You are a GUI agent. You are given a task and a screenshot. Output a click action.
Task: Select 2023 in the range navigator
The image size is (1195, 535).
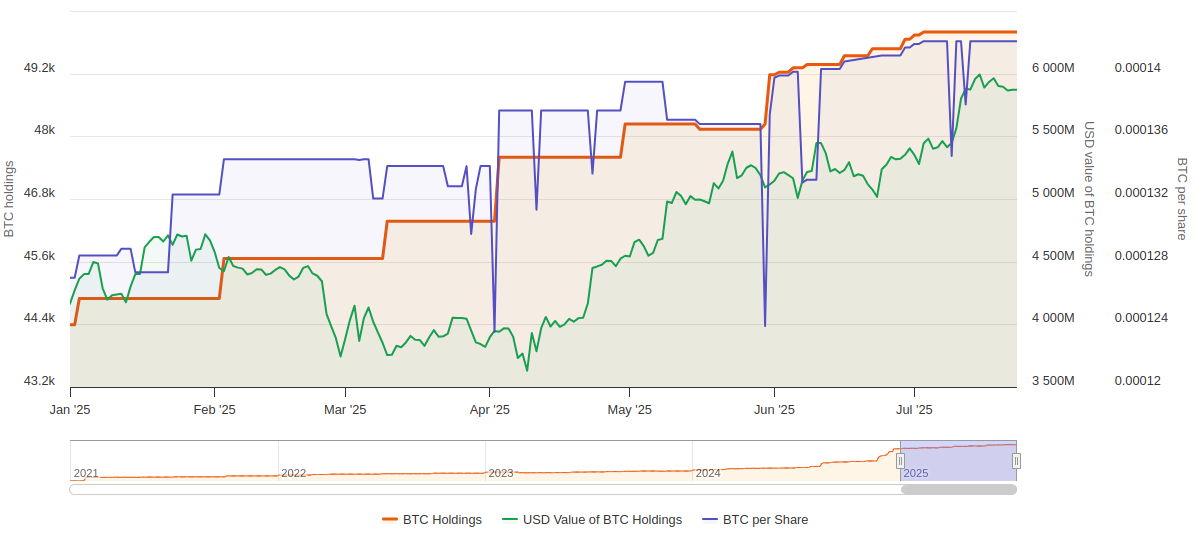501,473
